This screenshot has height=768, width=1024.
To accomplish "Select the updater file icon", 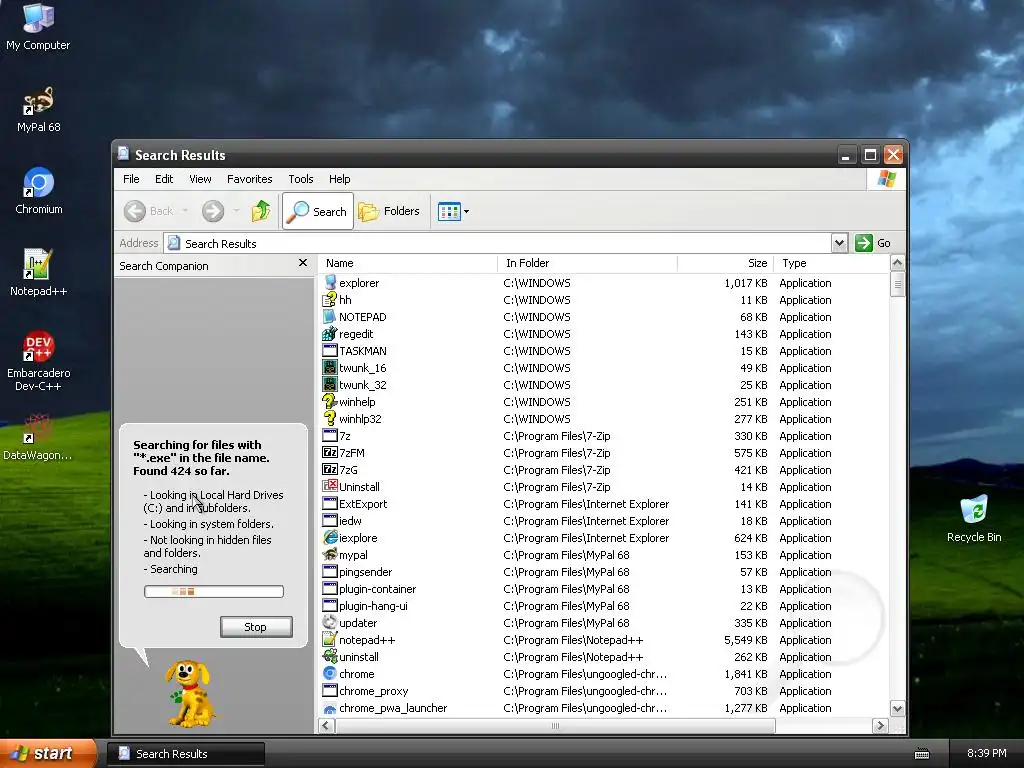I will pos(330,622).
